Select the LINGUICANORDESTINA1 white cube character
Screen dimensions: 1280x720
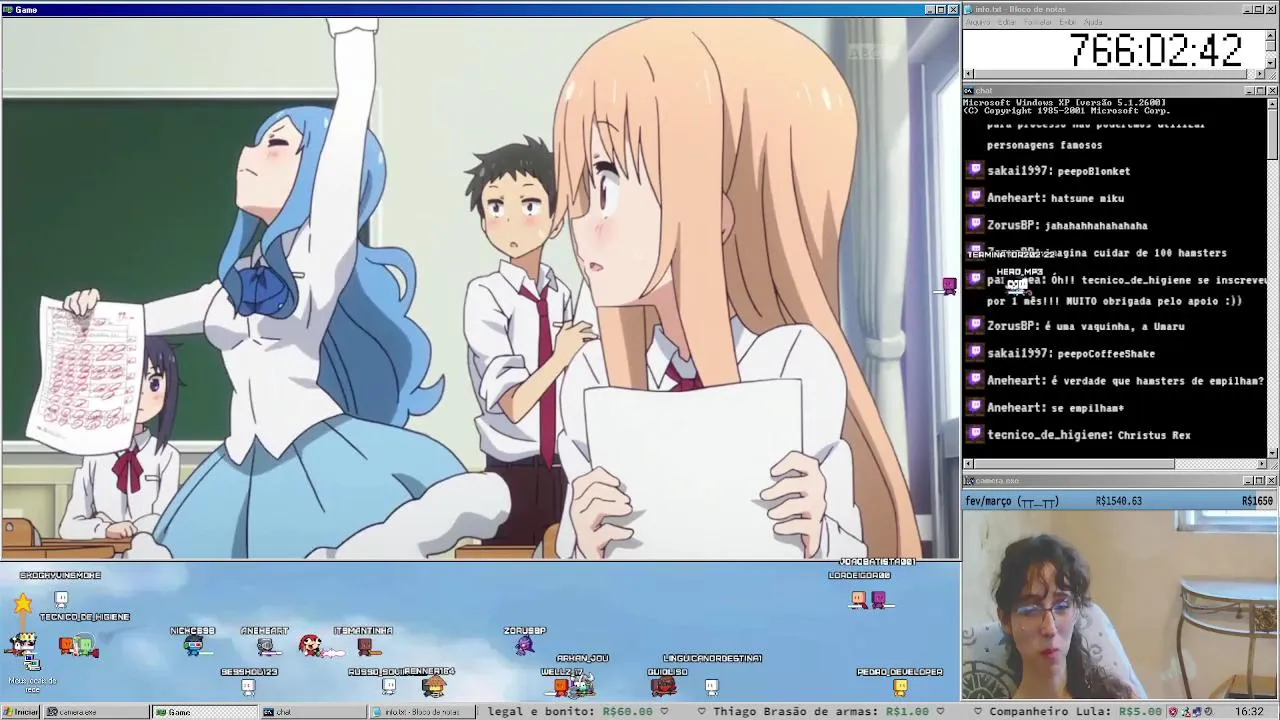[711, 686]
